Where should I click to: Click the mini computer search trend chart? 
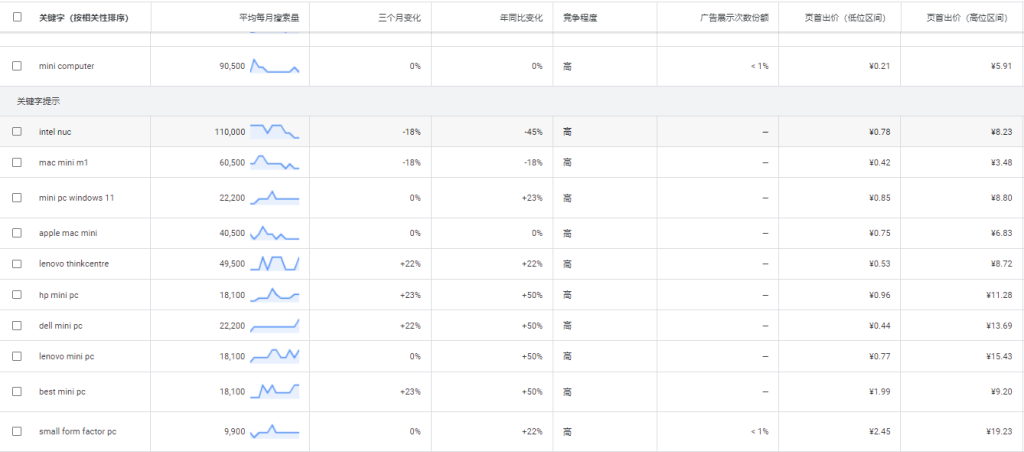(274, 66)
